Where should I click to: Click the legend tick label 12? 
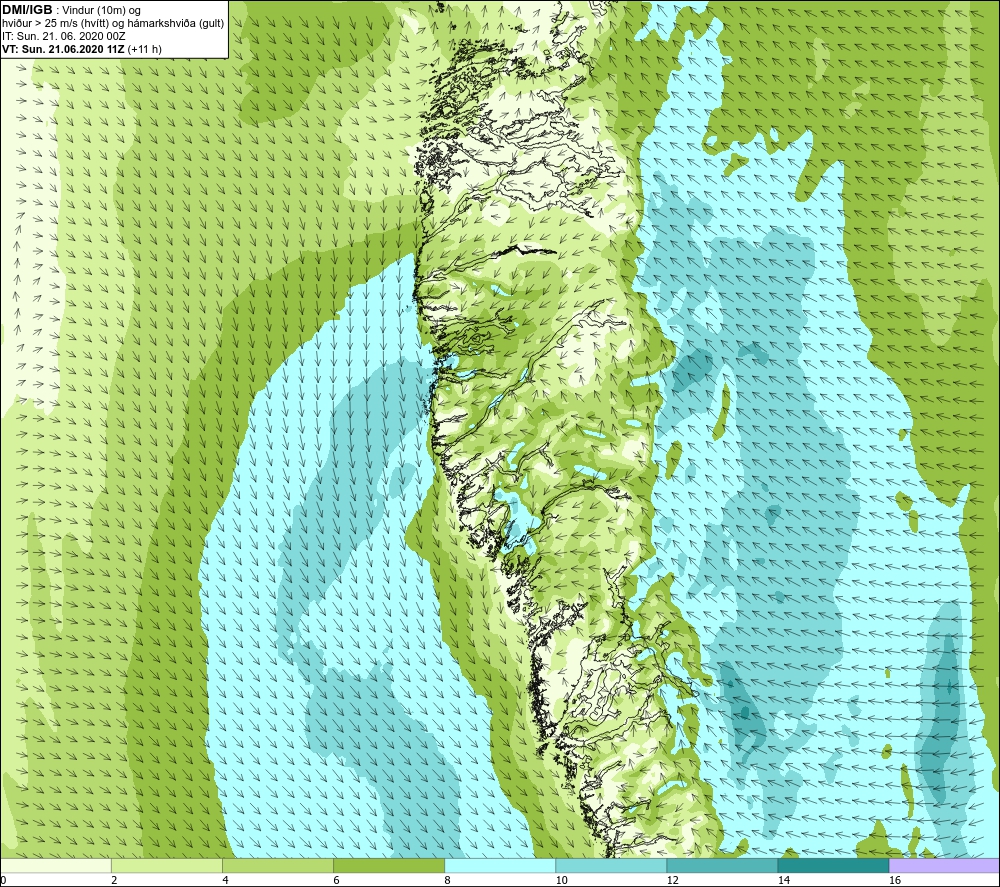(x=672, y=880)
